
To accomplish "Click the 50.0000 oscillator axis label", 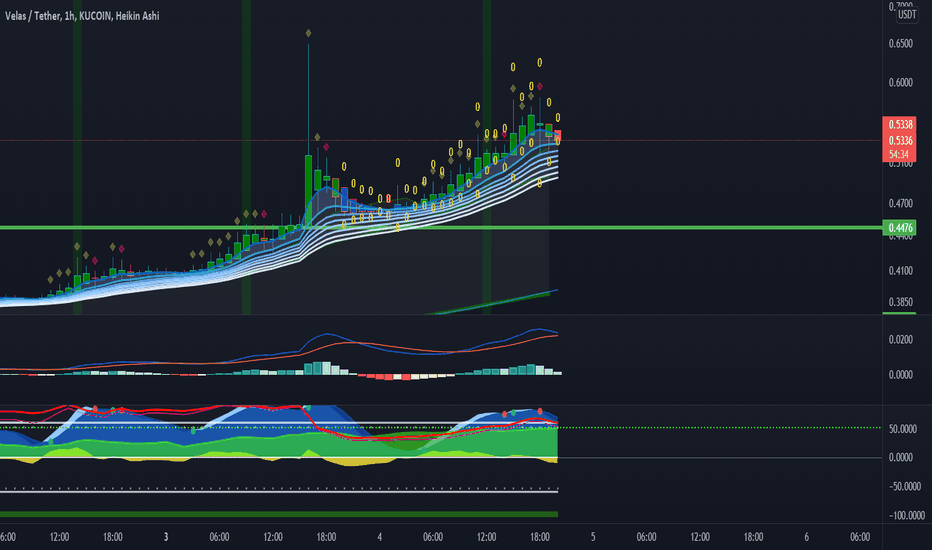I will (902, 429).
